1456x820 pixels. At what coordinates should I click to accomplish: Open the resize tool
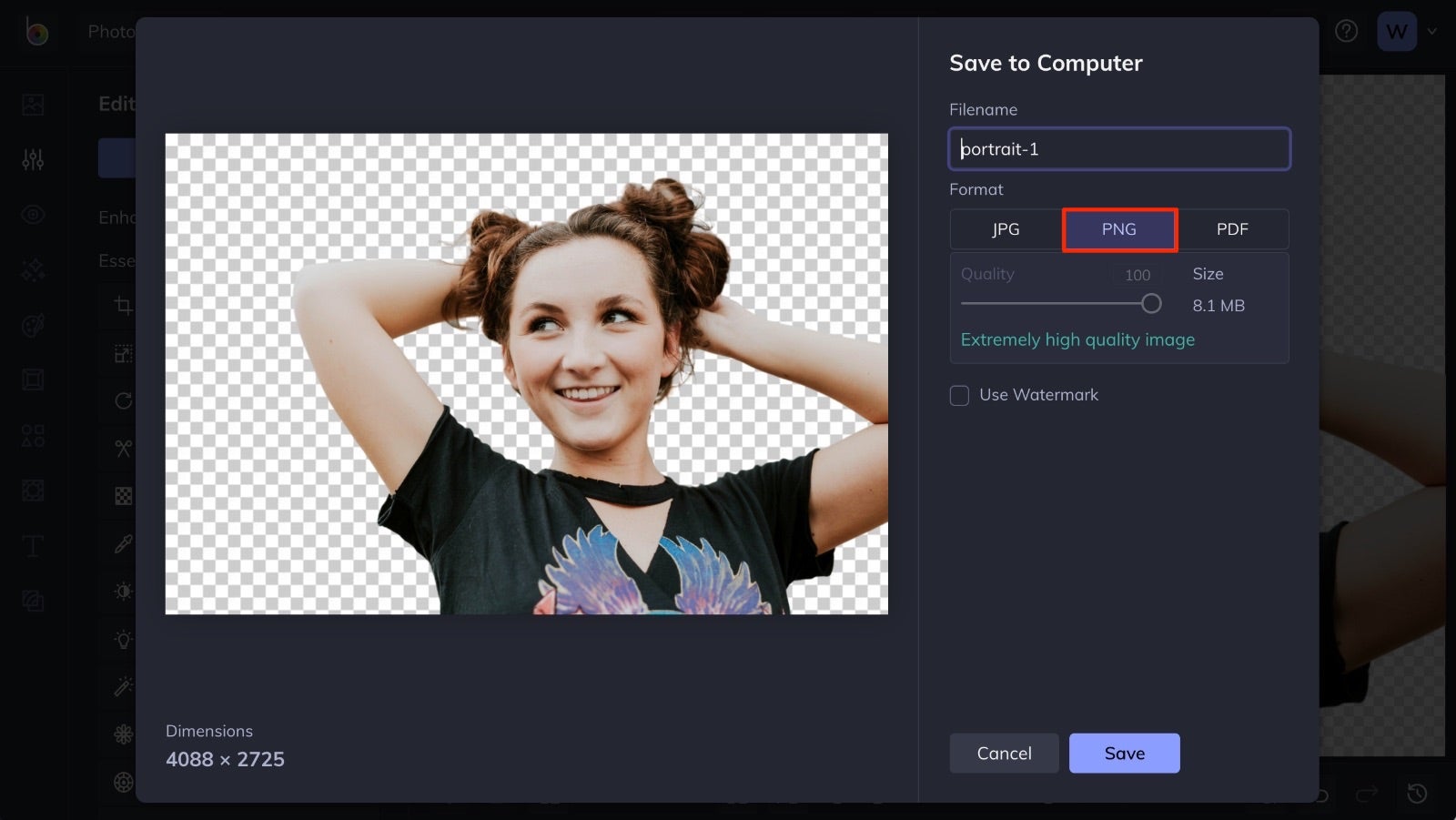point(123,353)
